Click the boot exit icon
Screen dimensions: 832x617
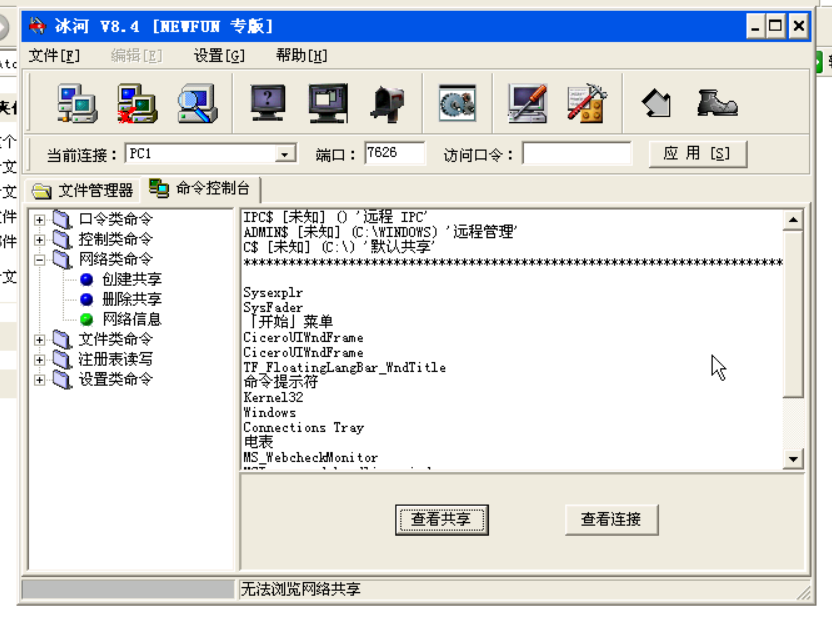[717, 103]
